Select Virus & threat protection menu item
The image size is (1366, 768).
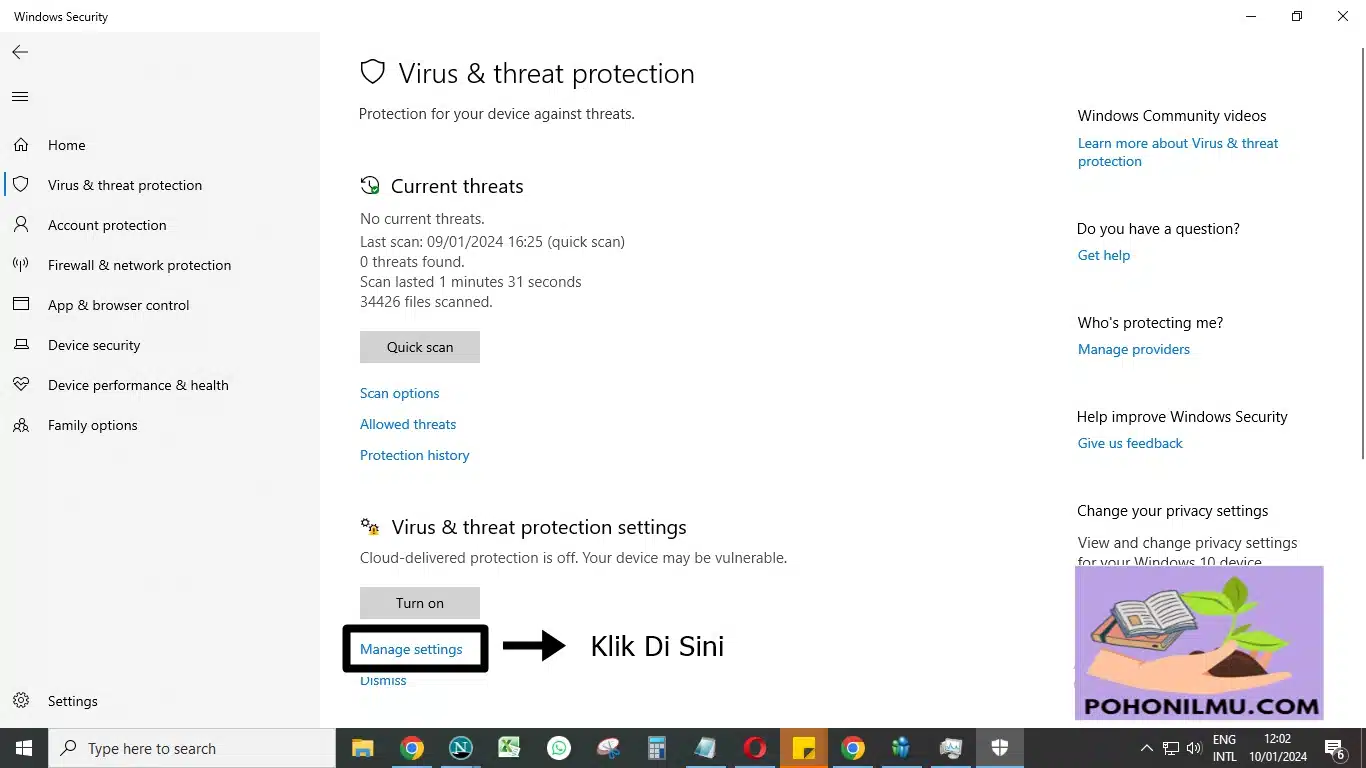pyautogui.click(x=125, y=185)
